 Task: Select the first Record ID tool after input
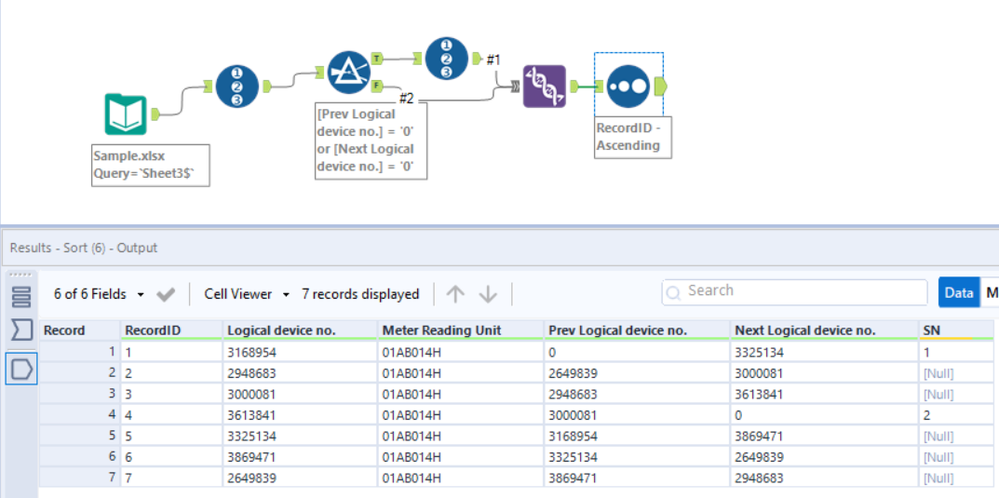pyautogui.click(x=236, y=87)
